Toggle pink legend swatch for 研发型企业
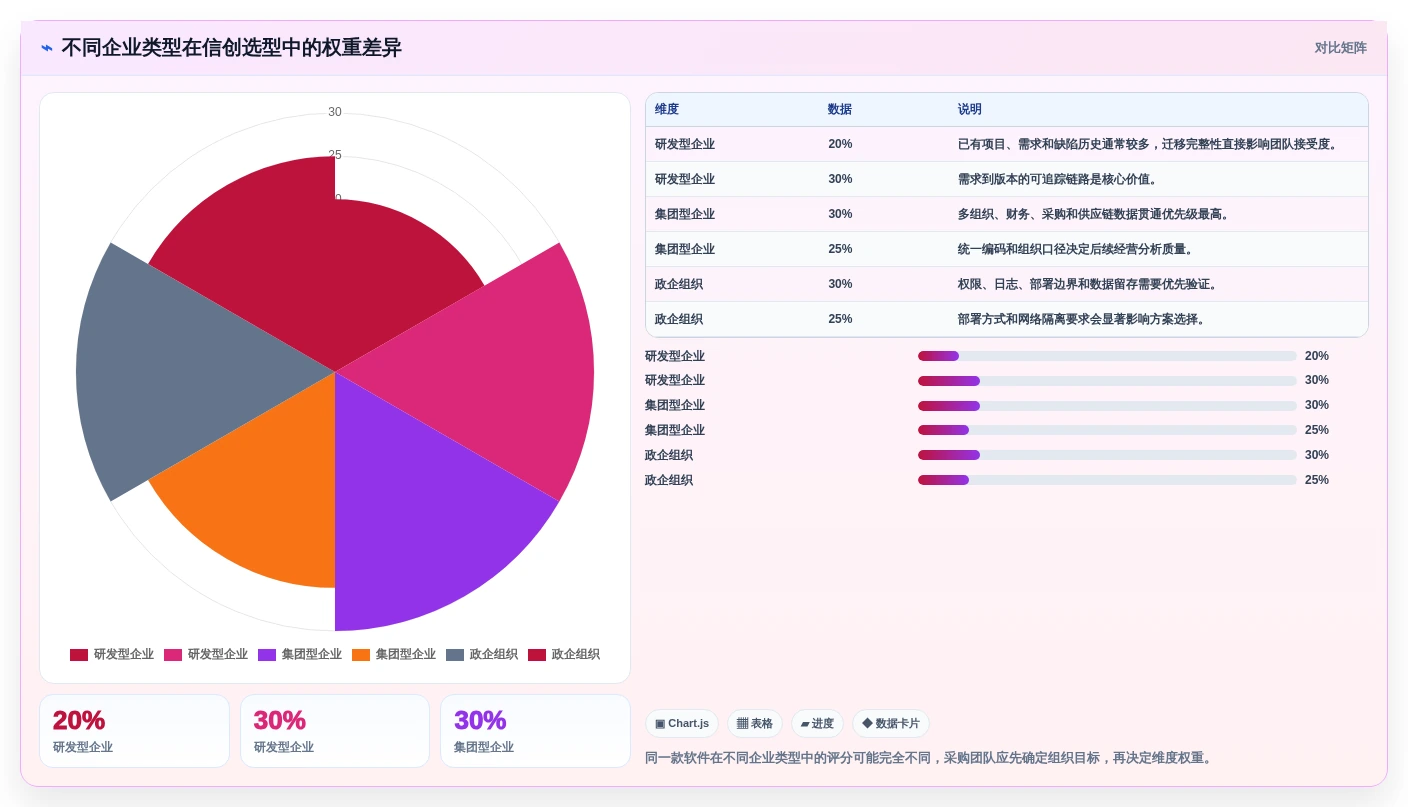Viewport: 1408px width, 807px height. 173,655
